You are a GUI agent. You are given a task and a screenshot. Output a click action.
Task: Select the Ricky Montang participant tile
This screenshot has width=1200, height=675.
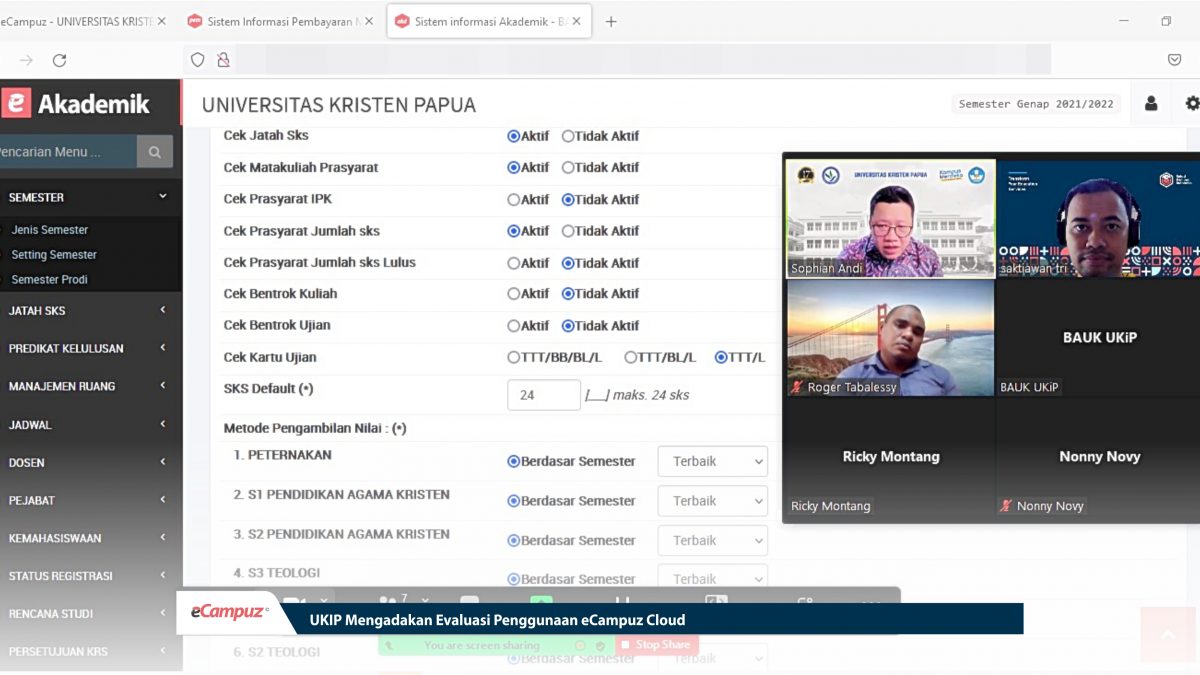(x=890, y=457)
